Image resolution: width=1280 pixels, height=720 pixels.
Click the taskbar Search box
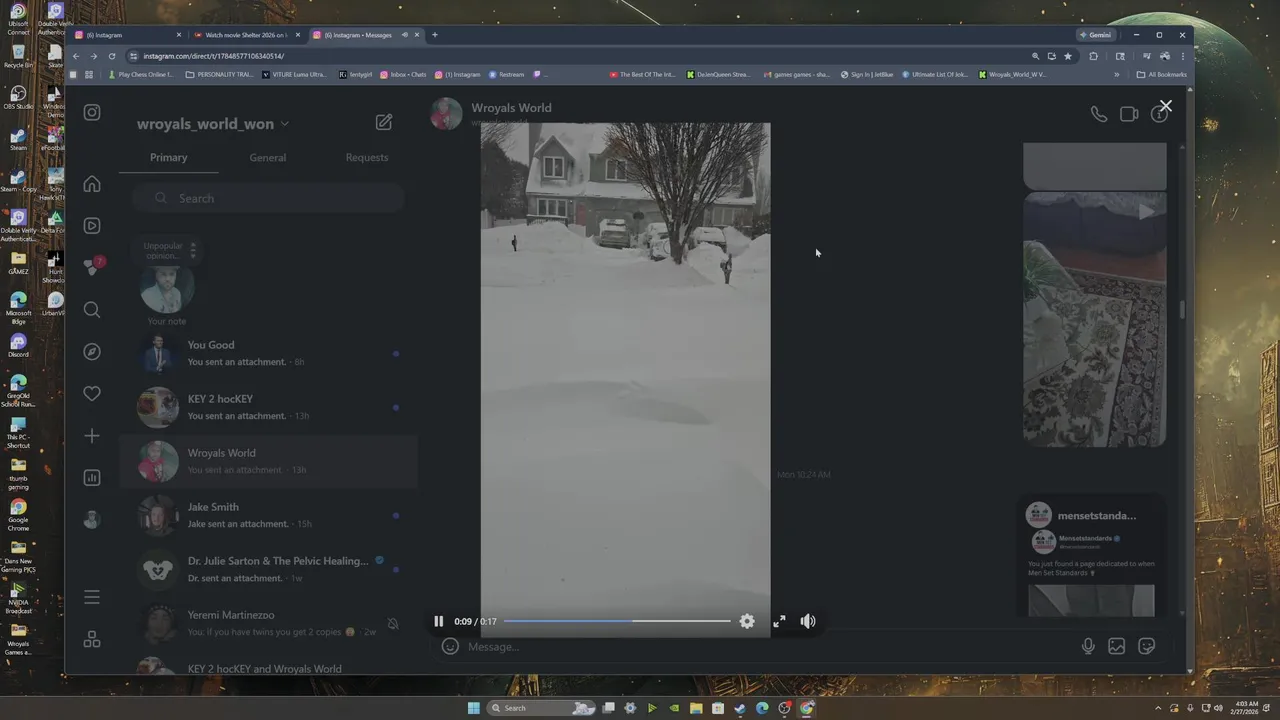tap(542, 708)
